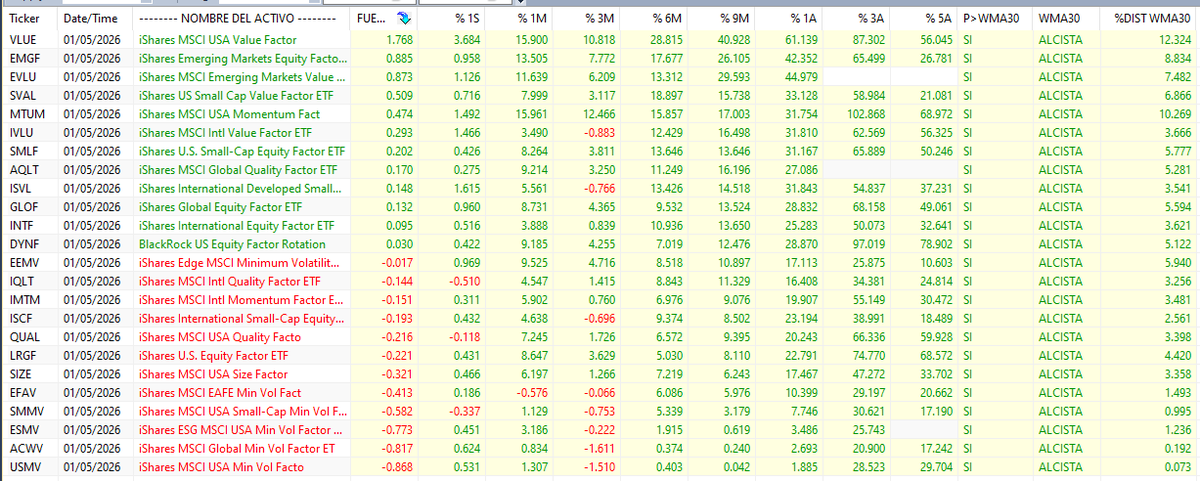Image resolution: width=1200 pixels, height=481 pixels.
Task: Sort by the % 9M column header
Action: 722,19
